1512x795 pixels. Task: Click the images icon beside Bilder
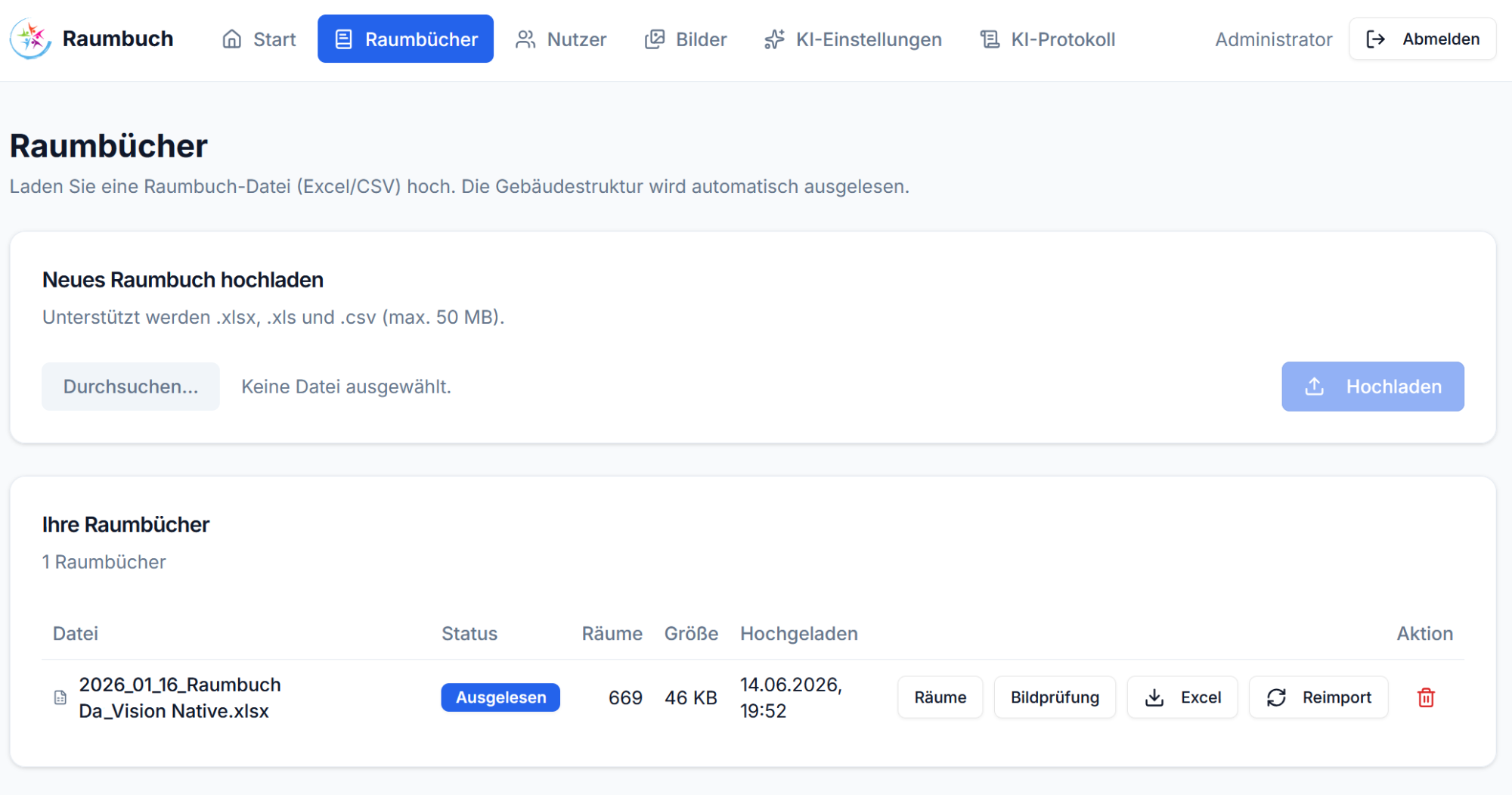655,39
